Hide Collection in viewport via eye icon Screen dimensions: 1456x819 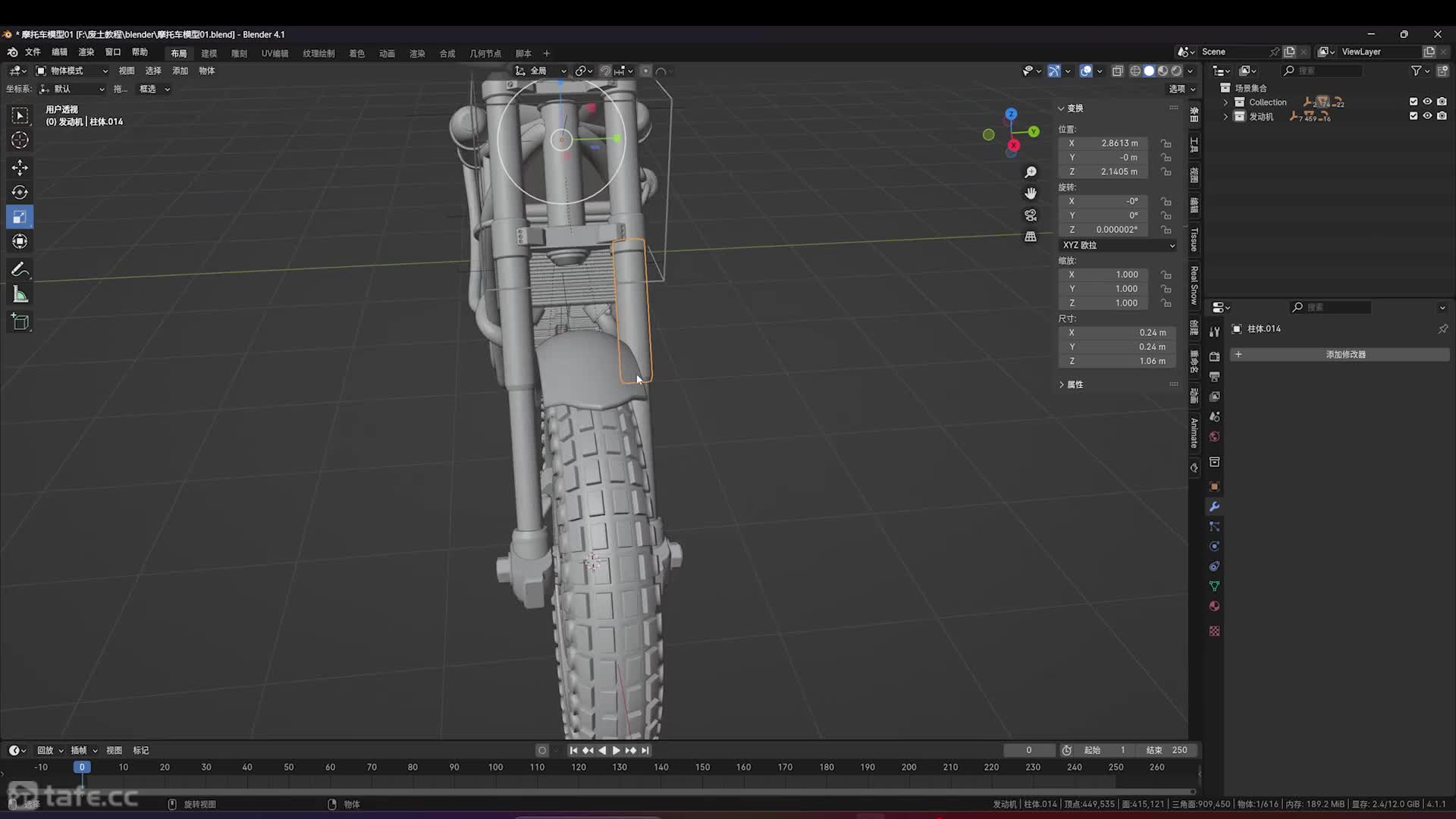(1427, 102)
